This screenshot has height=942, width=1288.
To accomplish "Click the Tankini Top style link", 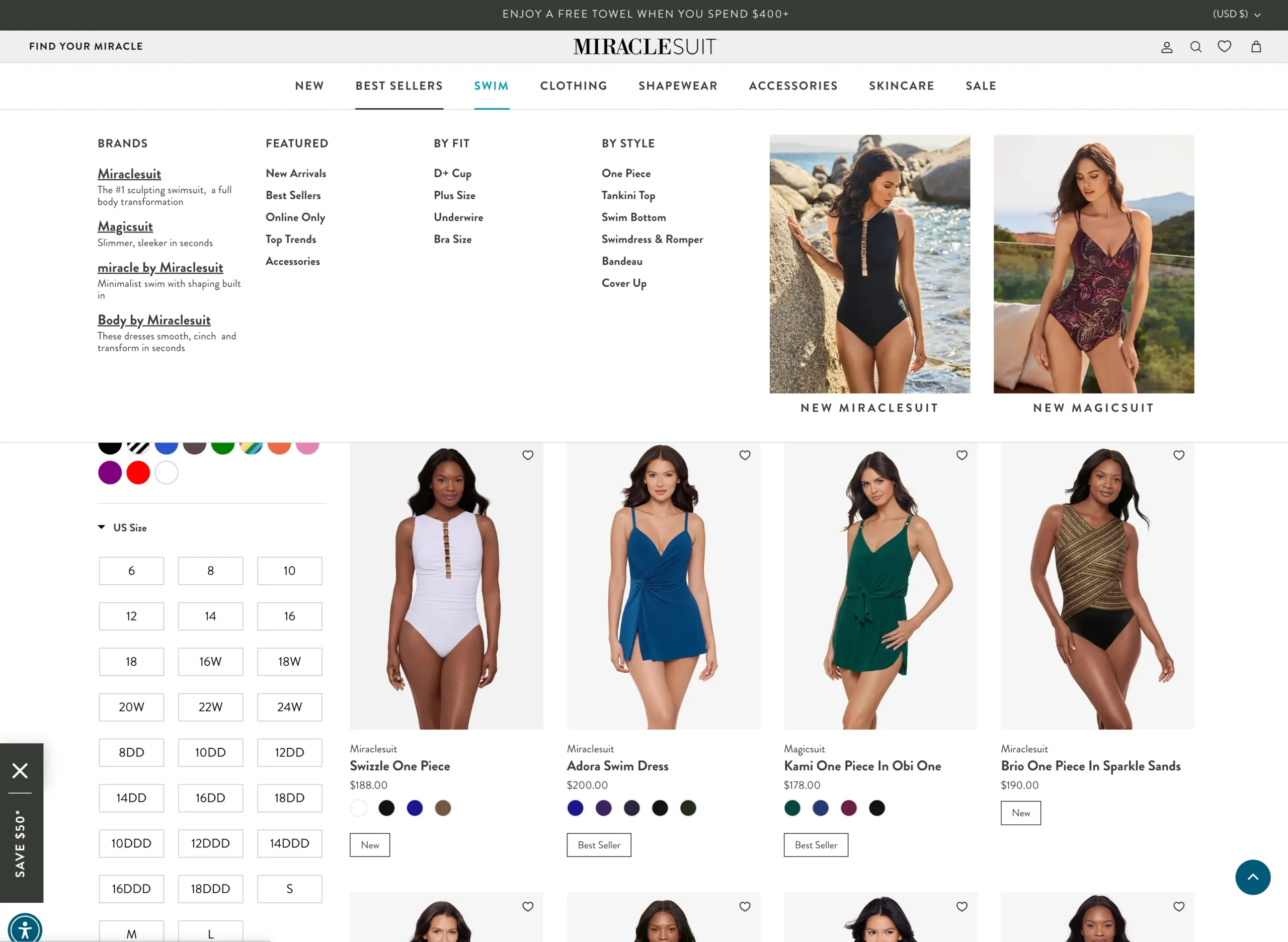I will (x=628, y=195).
